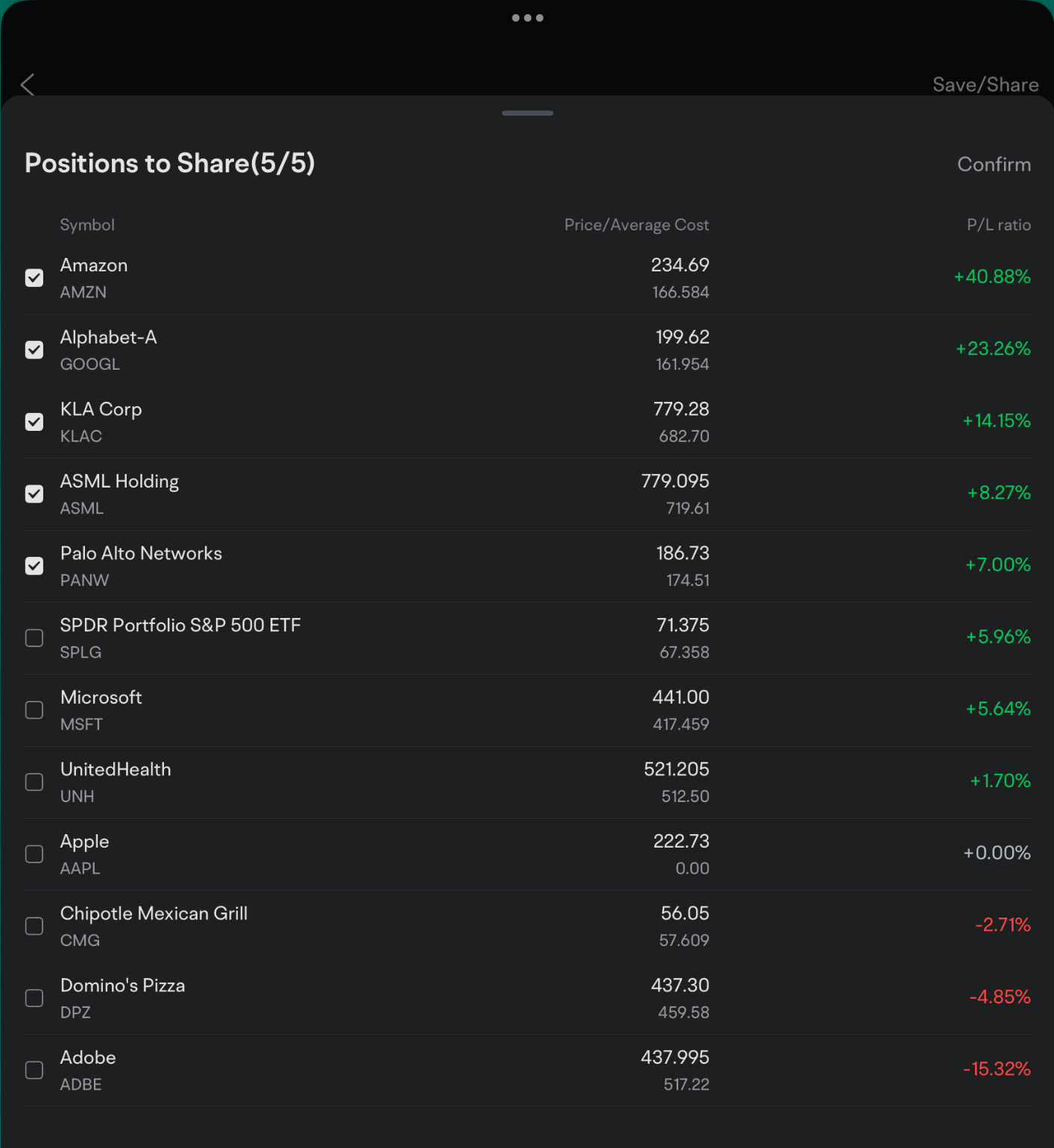Uncheck the KLA Corp checkbox
Viewport: 1054px width, 1148px height.
[x=34, y=422]
